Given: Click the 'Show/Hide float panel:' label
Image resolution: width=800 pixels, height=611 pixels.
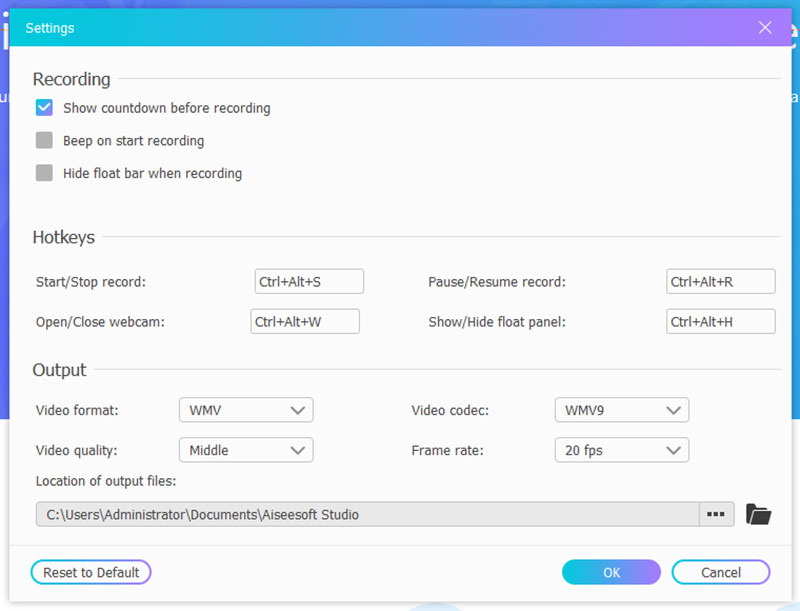Looking at the screenshot, I should [497, 322].
